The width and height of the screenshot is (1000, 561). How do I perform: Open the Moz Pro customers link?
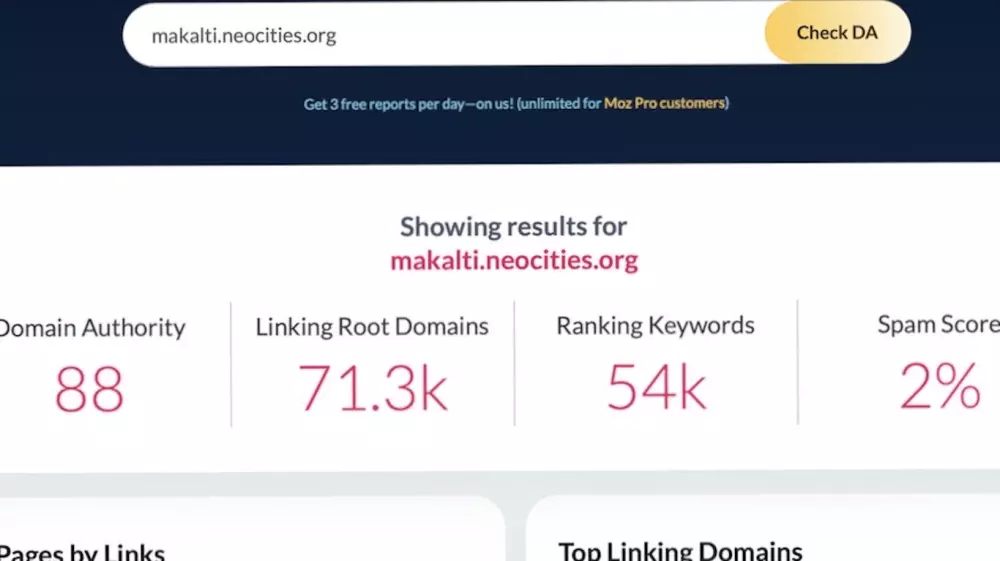coord(664,103)
